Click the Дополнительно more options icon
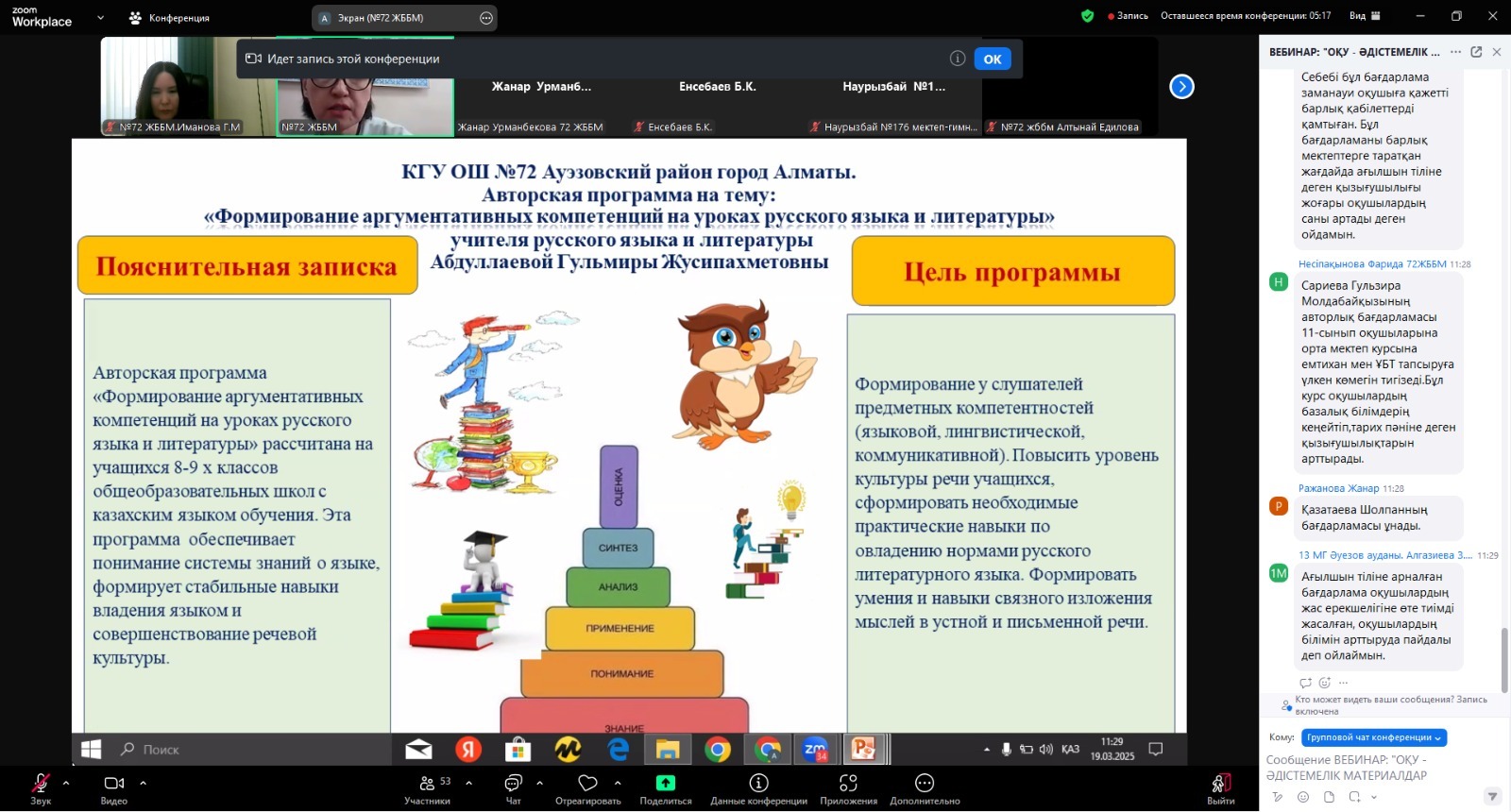The width and height of the screenshot is (1511, 812). click(925, 783)
